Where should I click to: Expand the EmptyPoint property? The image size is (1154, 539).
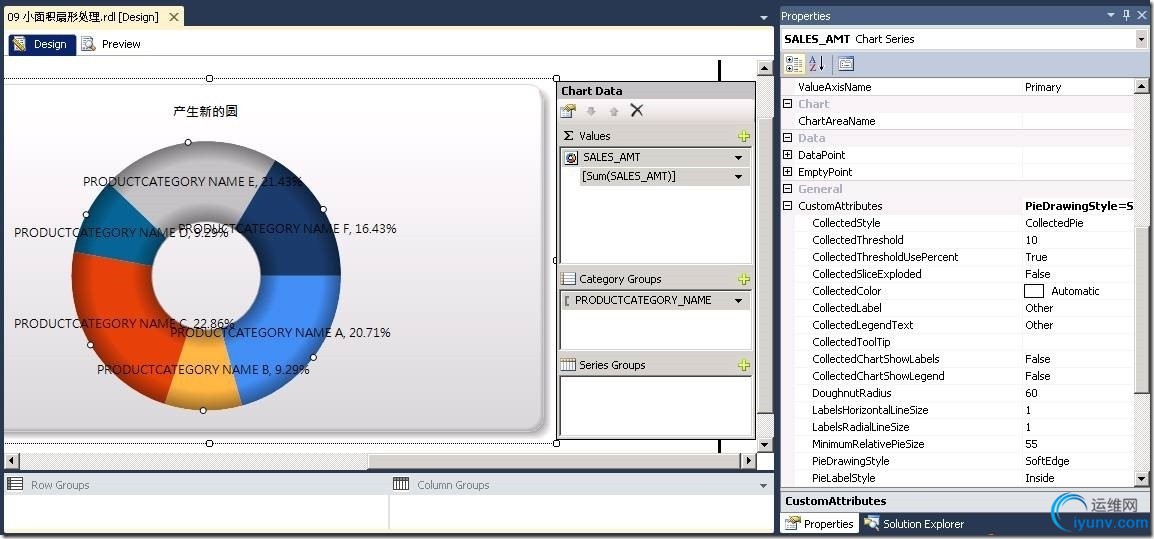pos(787,172)
